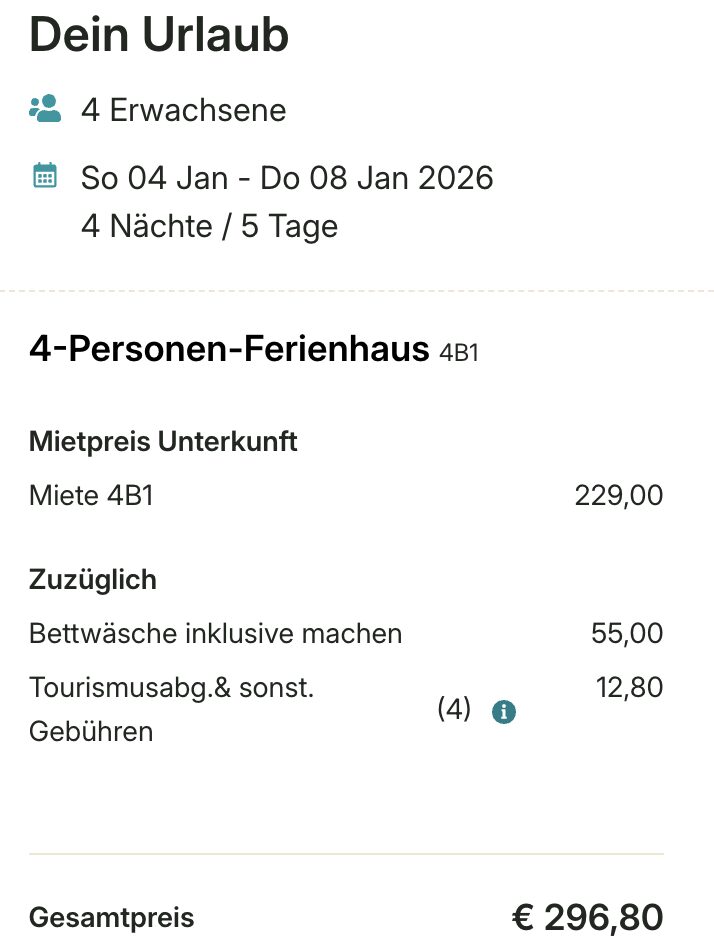Click the Bettwäsche inklusive machen line item
The width and height of the screenshot is (714, 946).
[x=215, y=633]
